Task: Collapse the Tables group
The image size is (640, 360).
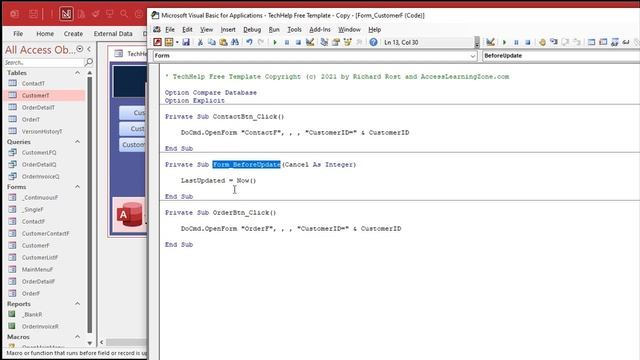Action: tap(77, 73)
